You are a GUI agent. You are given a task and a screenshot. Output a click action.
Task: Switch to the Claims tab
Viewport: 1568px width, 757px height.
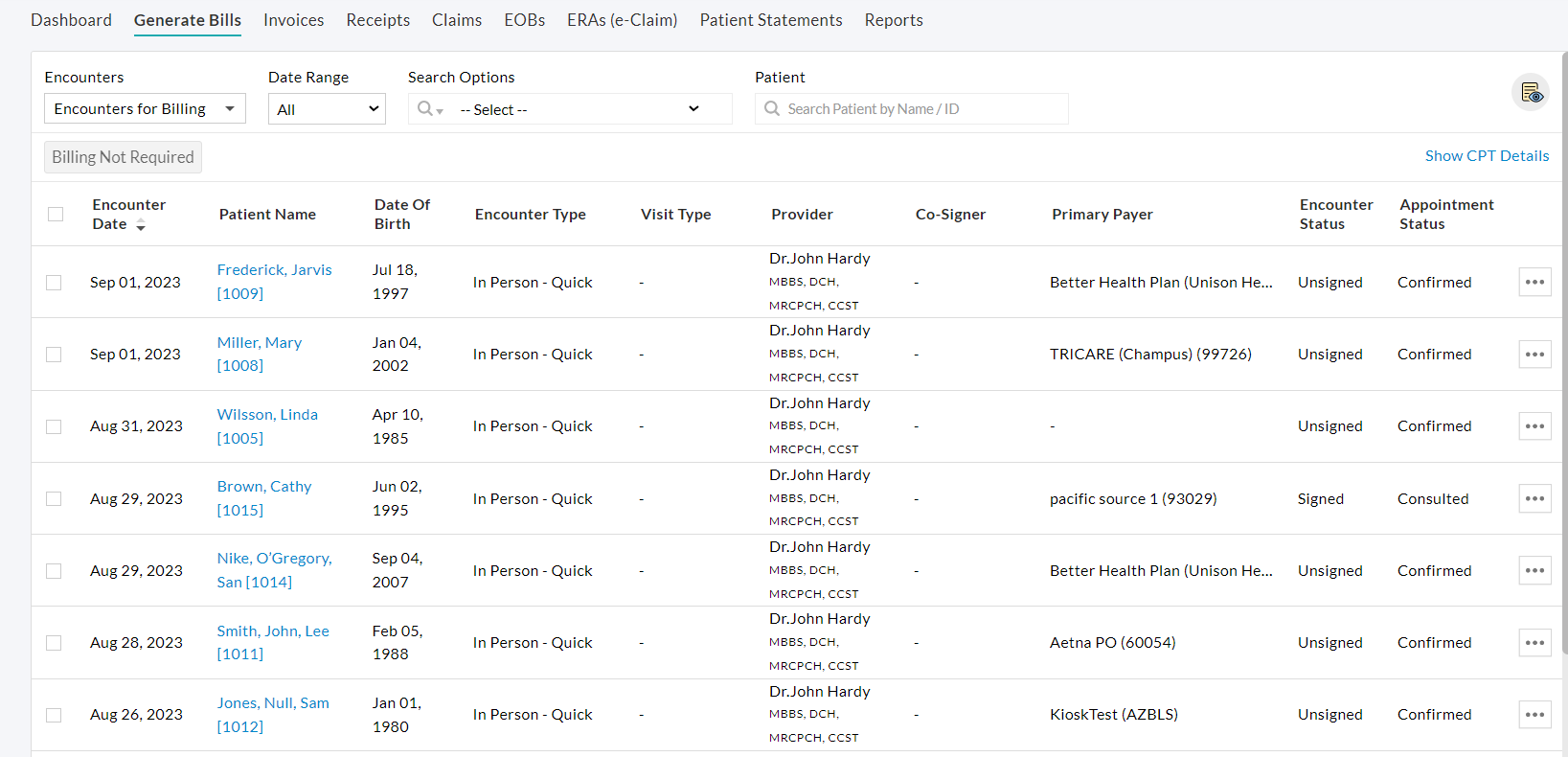coord(456,20)
